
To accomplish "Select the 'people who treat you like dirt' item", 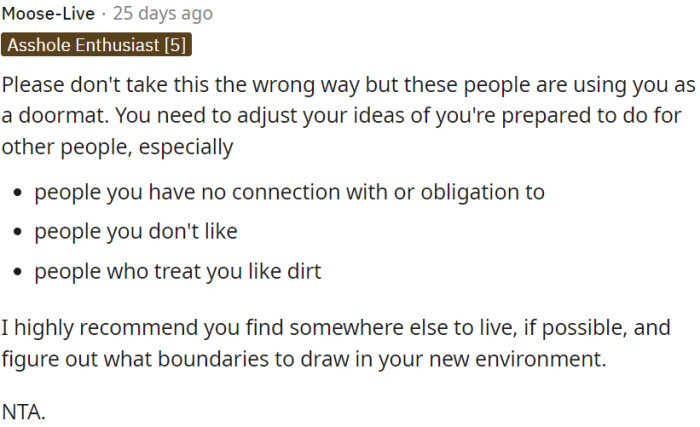I will [177, 272].
